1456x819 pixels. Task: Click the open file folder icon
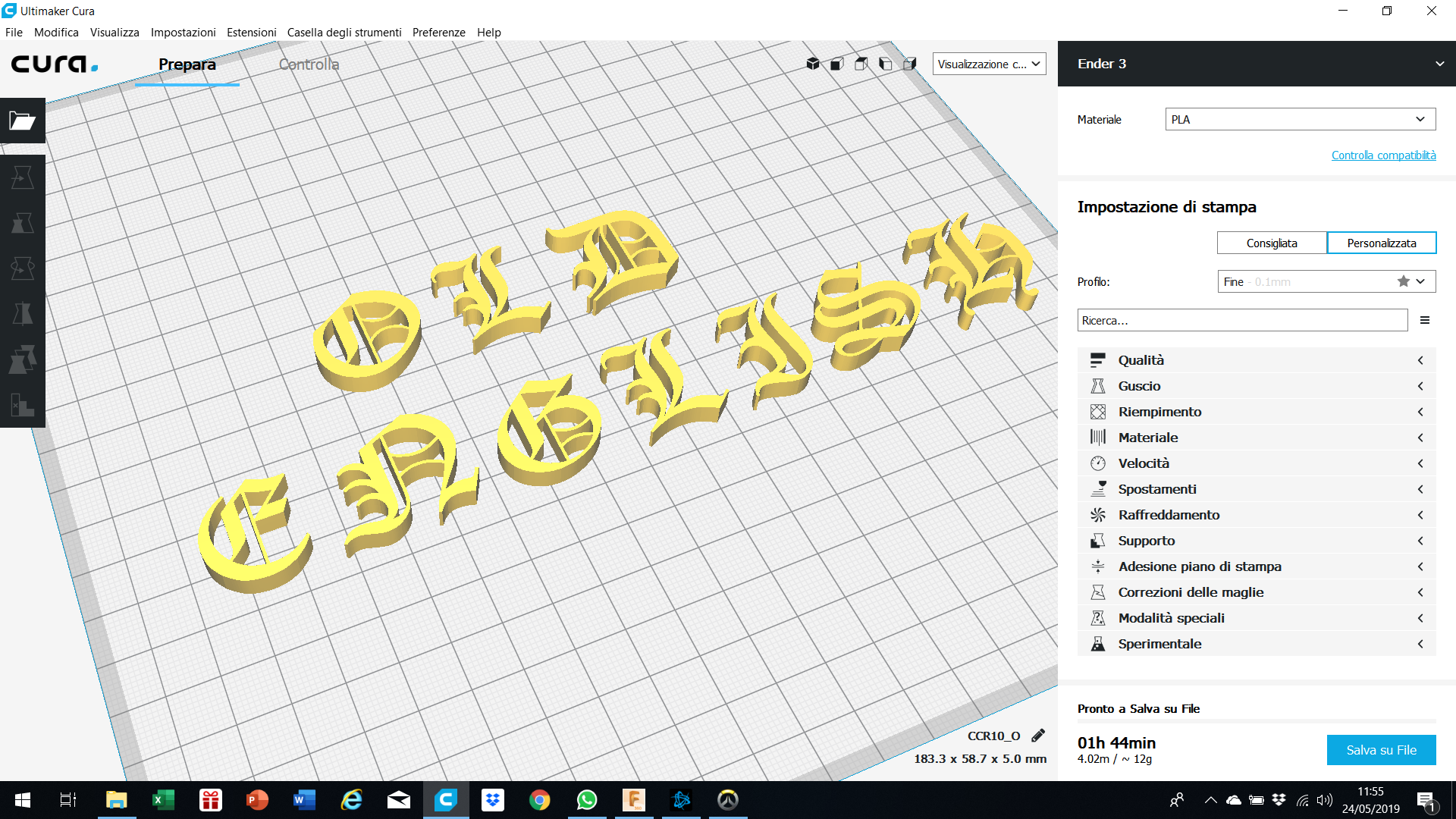pos(22,121)
